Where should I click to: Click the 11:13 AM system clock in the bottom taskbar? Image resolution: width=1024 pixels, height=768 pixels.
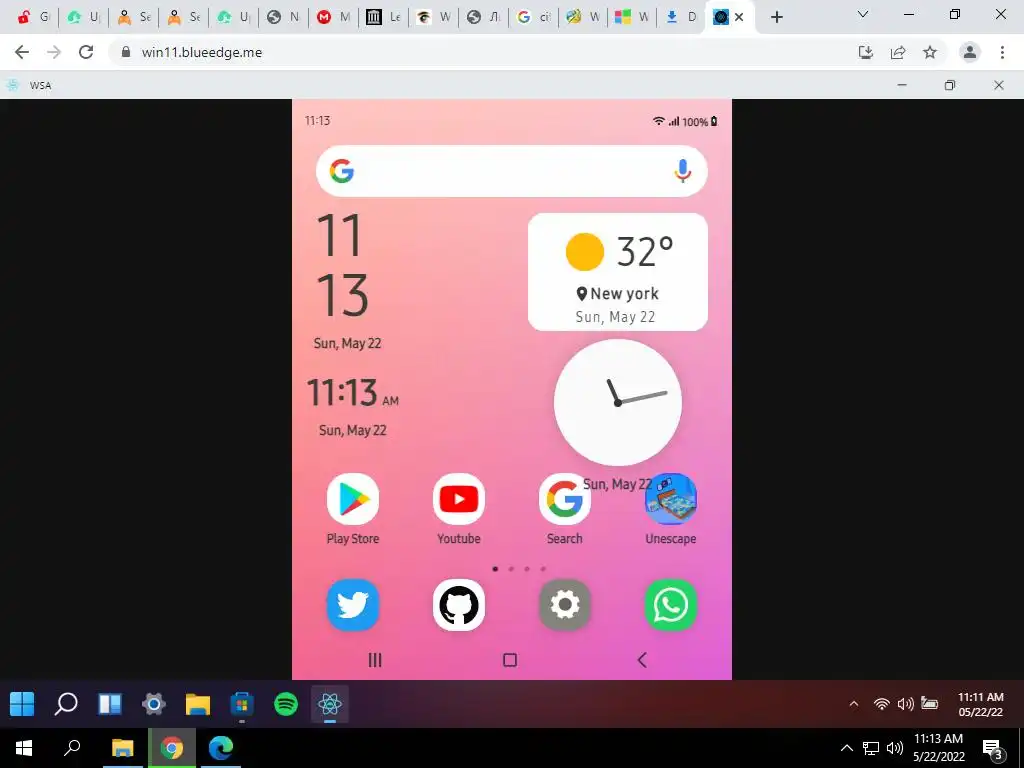pos(938,748)
